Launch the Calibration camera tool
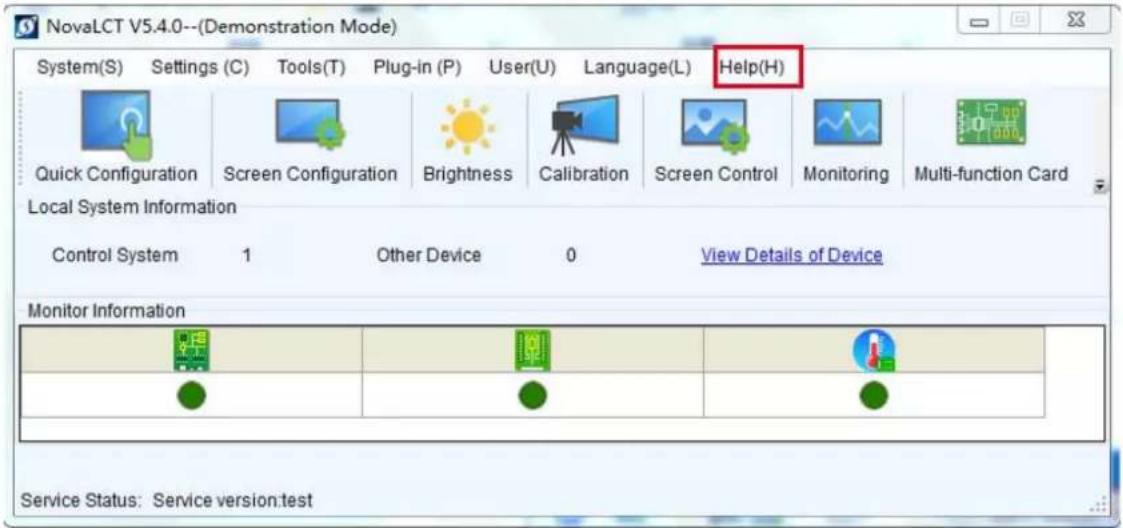Viewport: 1123px width, 528px height. [x=584, y=138]
